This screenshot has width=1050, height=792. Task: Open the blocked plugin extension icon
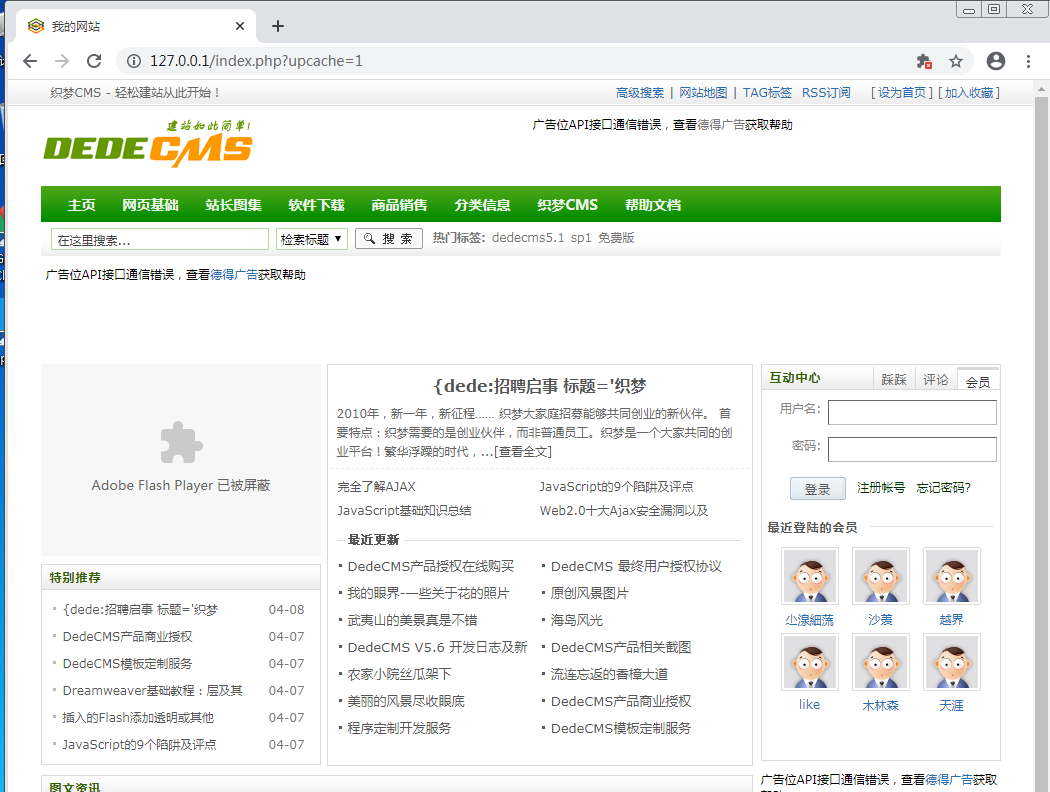pos(925,60)
